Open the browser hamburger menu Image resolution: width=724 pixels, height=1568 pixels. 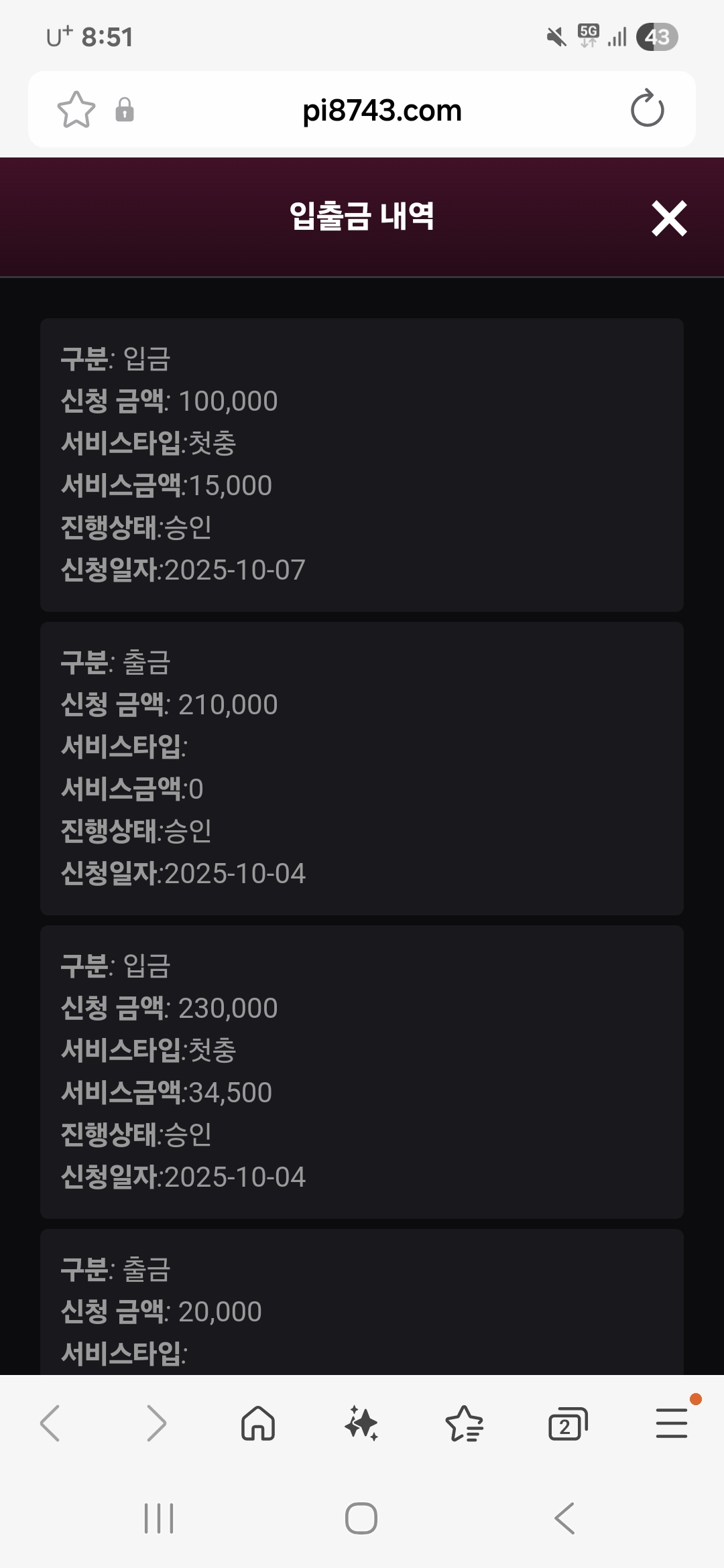pos(671,1423)
